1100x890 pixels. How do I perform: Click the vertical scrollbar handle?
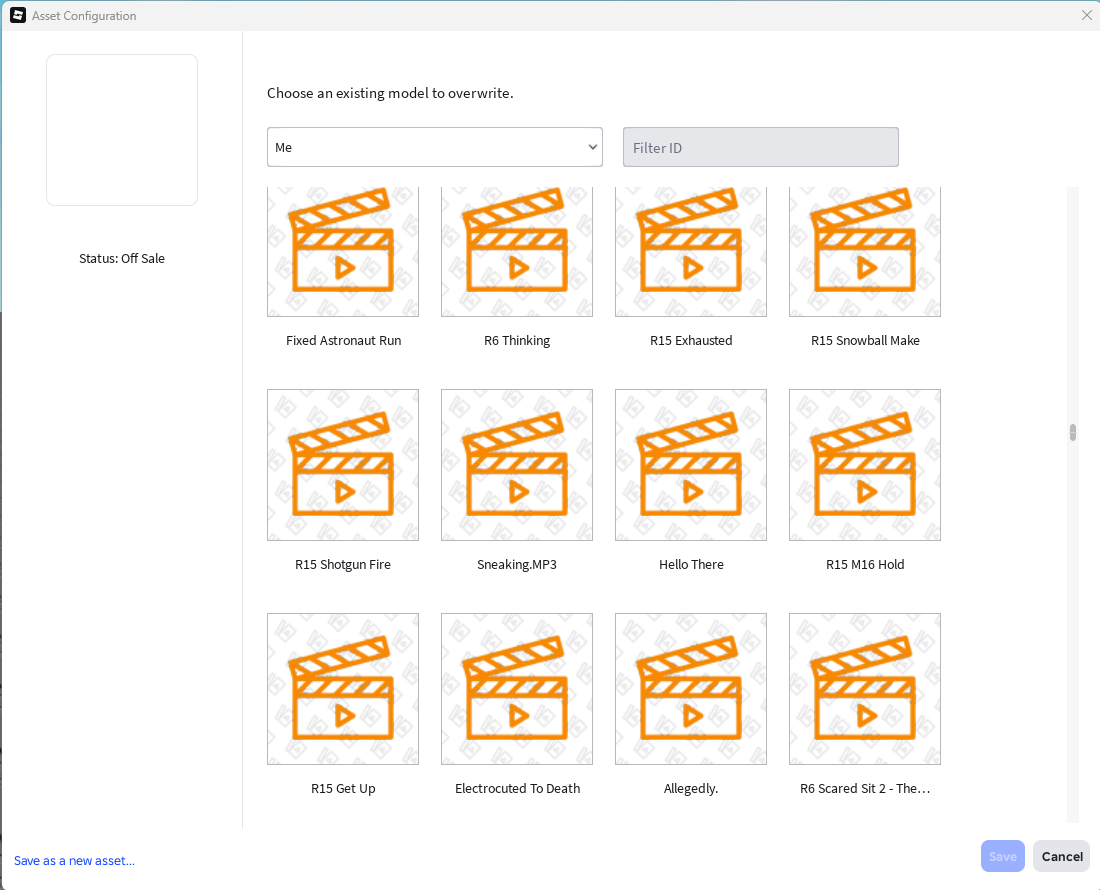tap(1073, 433)
